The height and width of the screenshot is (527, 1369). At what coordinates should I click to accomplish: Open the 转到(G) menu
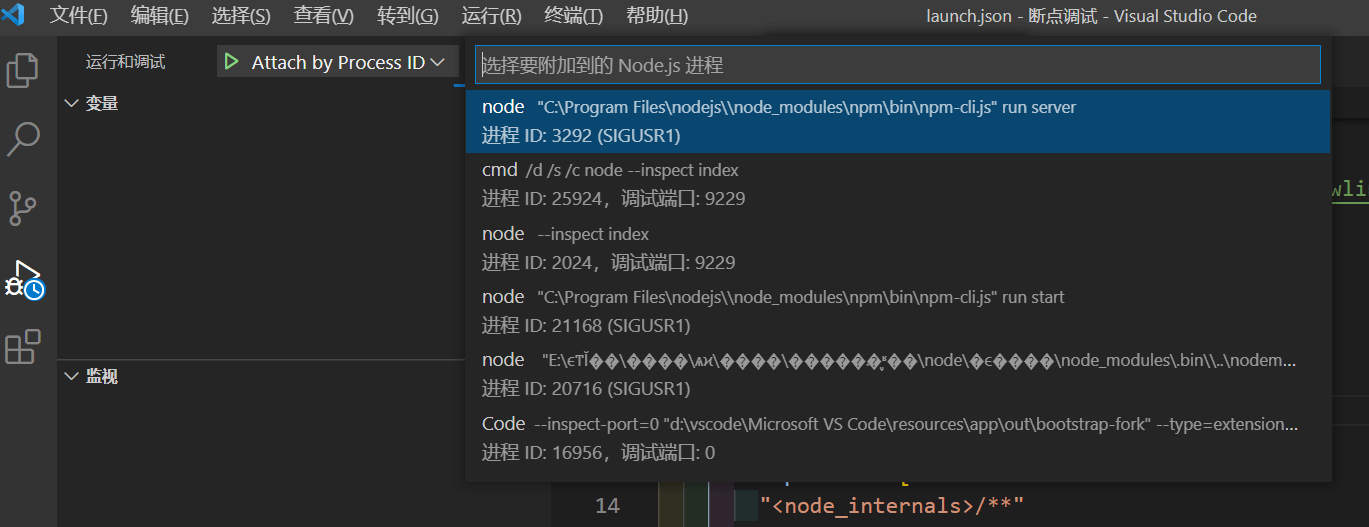(x=408, y=16)
